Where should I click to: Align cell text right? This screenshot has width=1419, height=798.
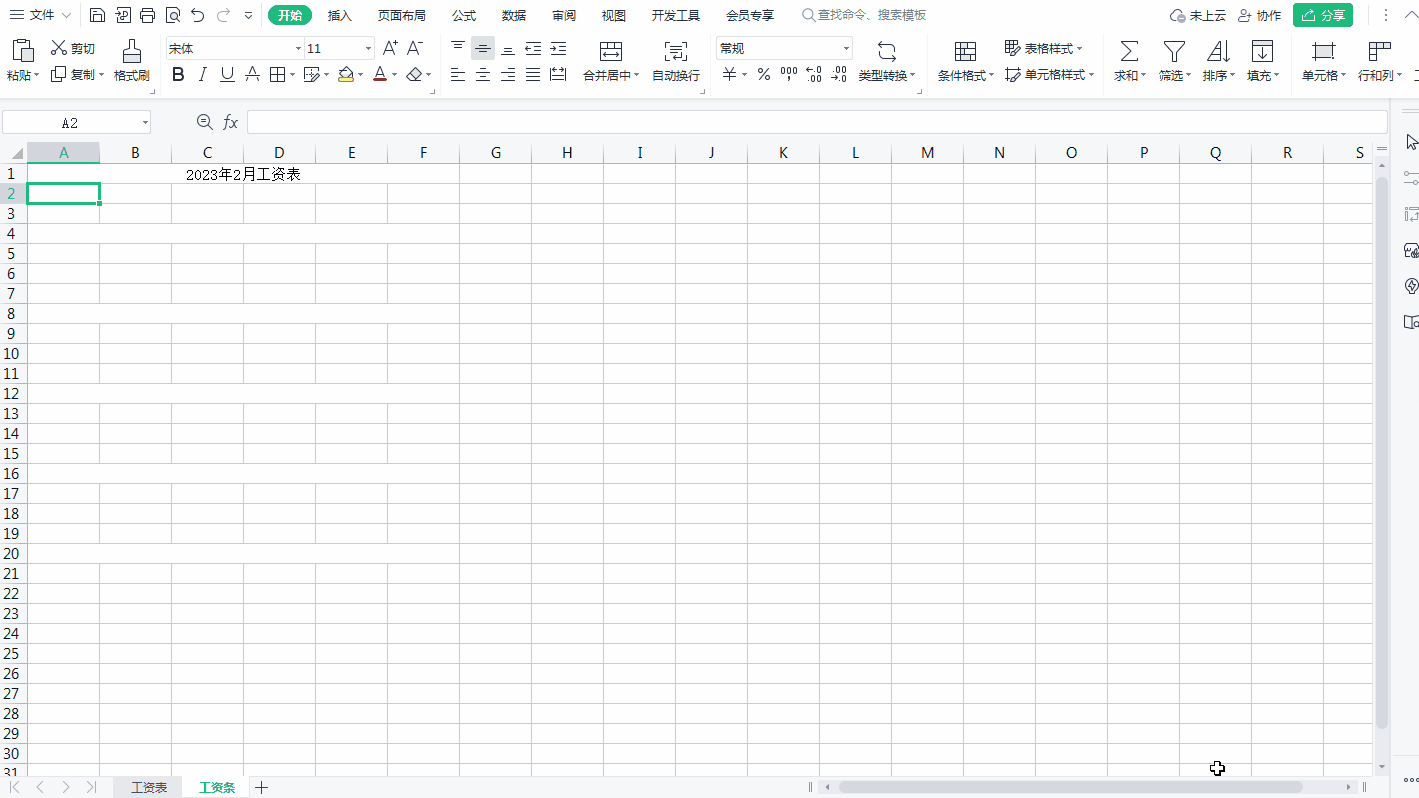[508, 74]
